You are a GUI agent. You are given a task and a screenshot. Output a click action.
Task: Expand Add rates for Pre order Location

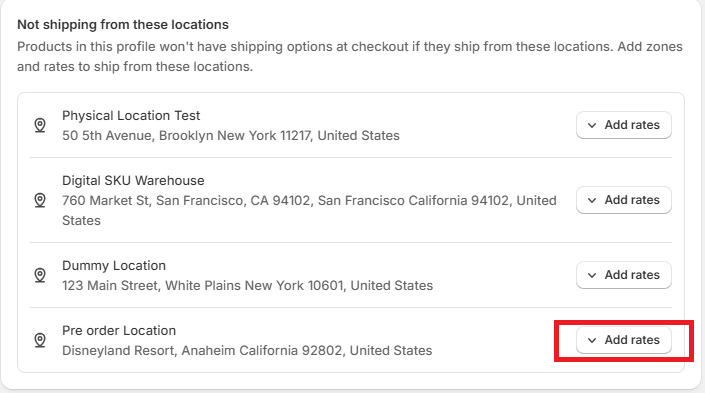click(x=624, y=340)
